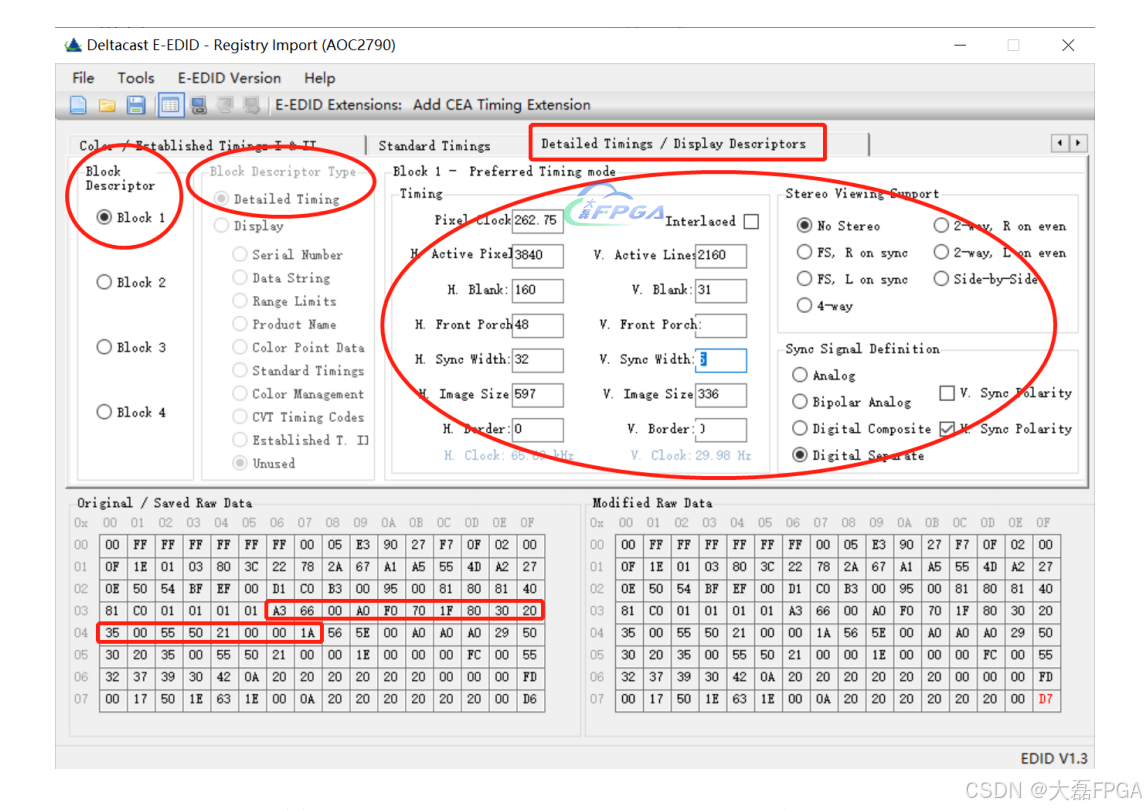
Task: Open the File menu
Action: tap(83, 78)
